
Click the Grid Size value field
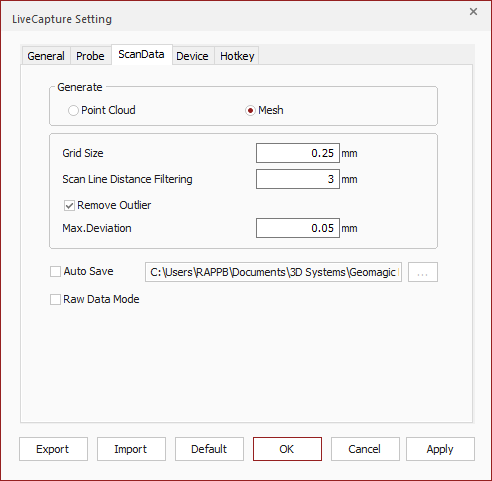pos(298,153)
